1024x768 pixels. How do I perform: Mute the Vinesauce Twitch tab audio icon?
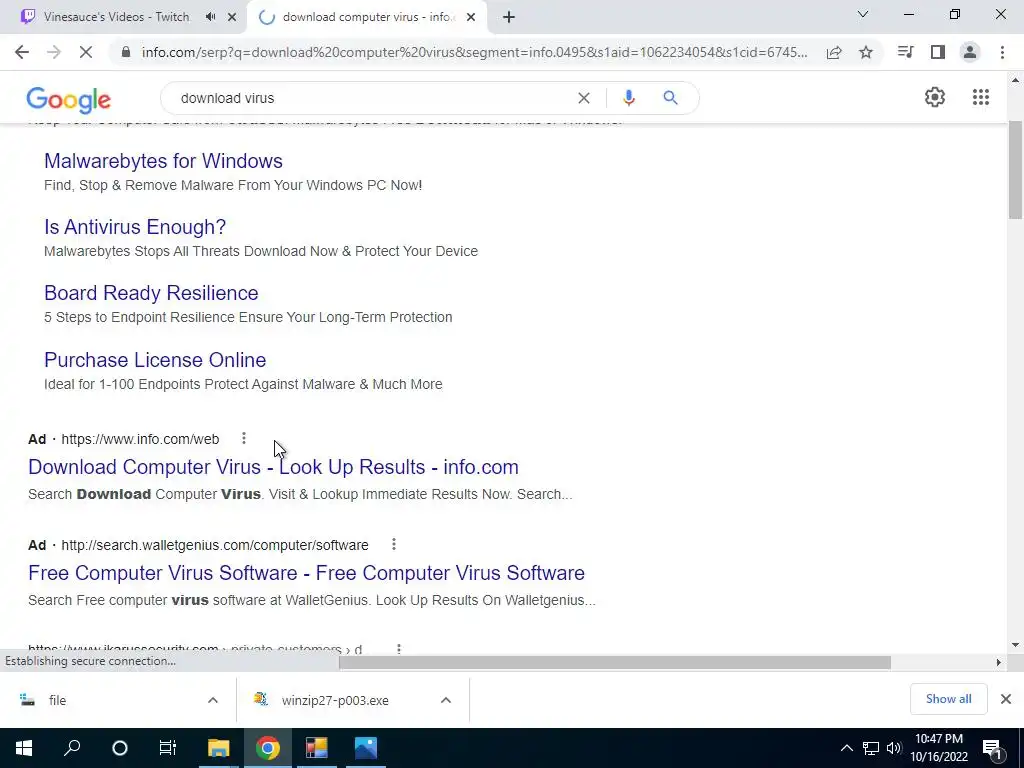(x=210, y=17)
